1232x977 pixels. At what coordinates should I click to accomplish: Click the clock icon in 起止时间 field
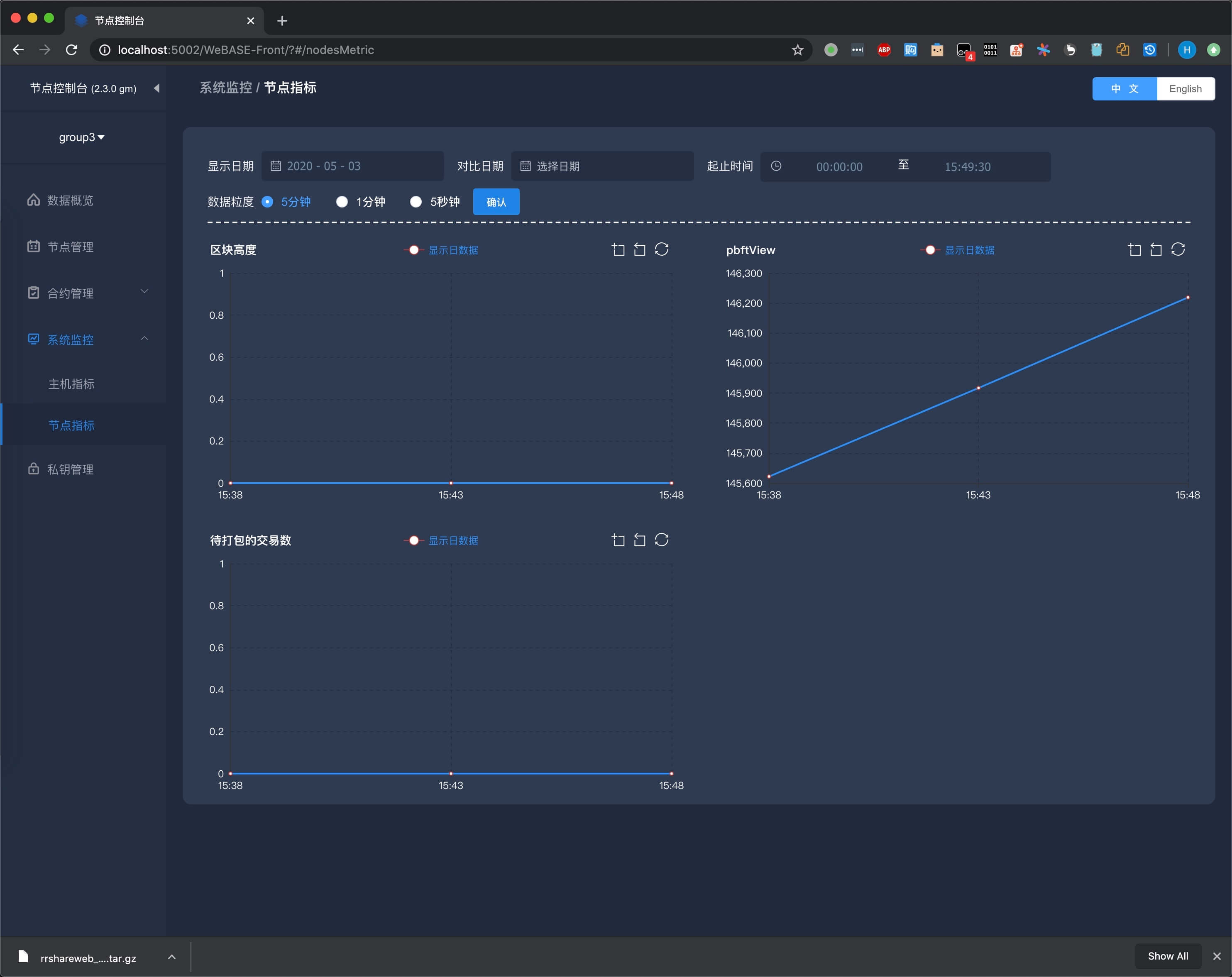(x=776, y=166)
